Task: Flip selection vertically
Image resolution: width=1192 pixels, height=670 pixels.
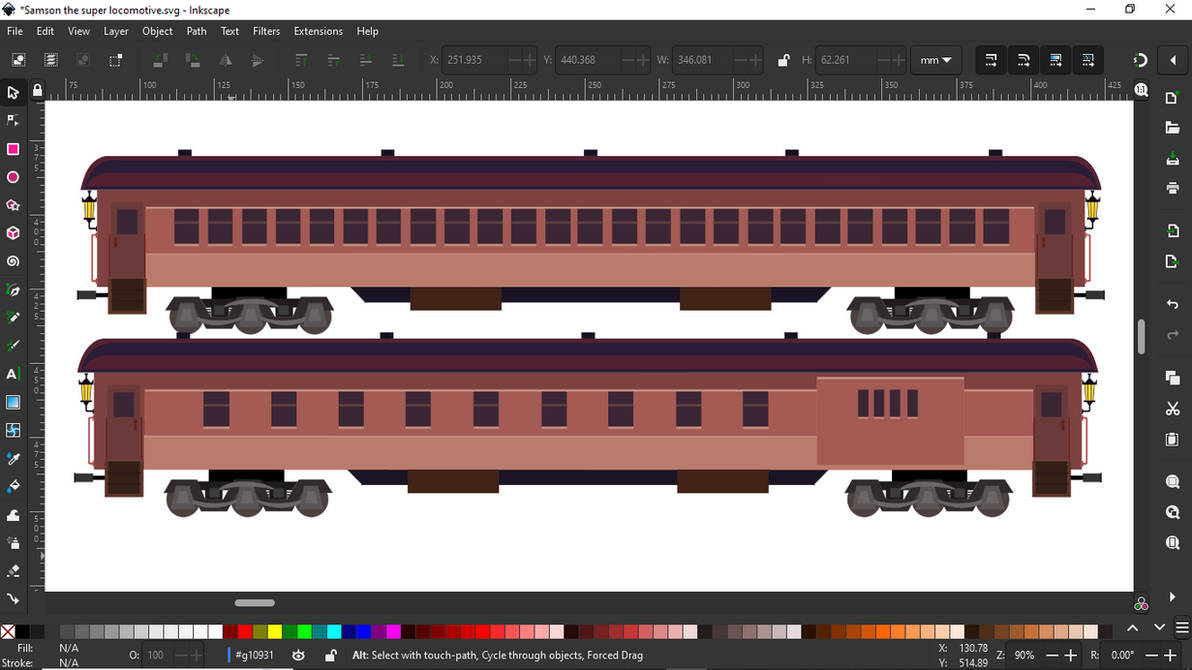Action: click(x=258, y=60)
